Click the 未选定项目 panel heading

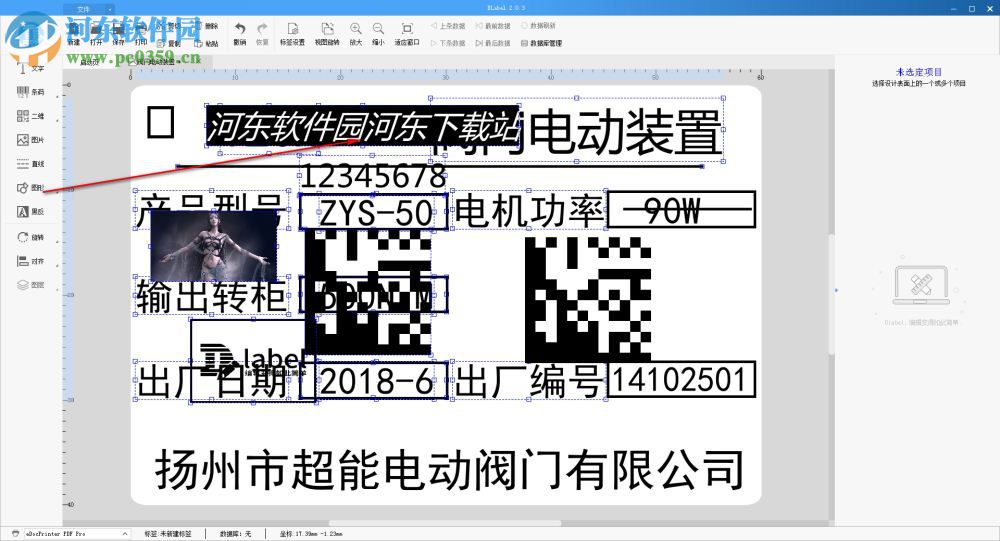pos(918,72)
